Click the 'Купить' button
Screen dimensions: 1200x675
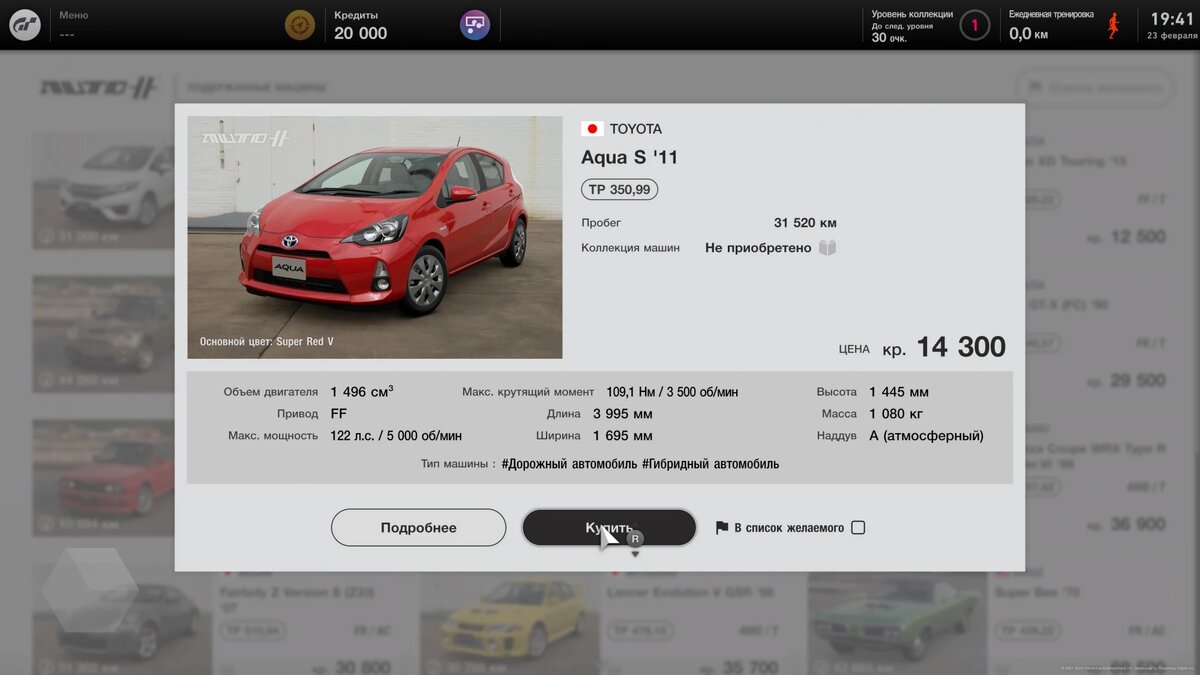(x=609, y=528)
